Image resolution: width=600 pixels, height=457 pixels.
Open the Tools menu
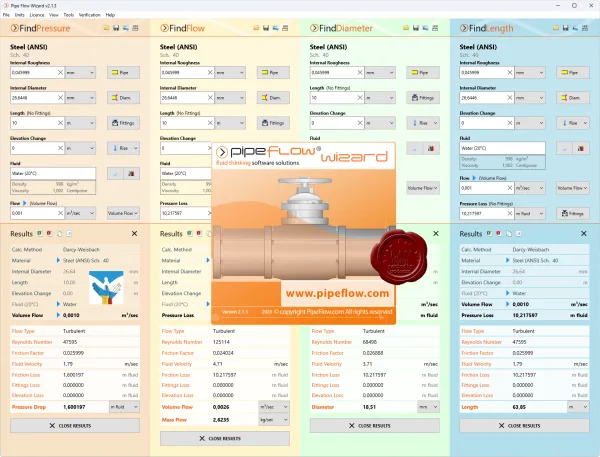tap(68, 15)
